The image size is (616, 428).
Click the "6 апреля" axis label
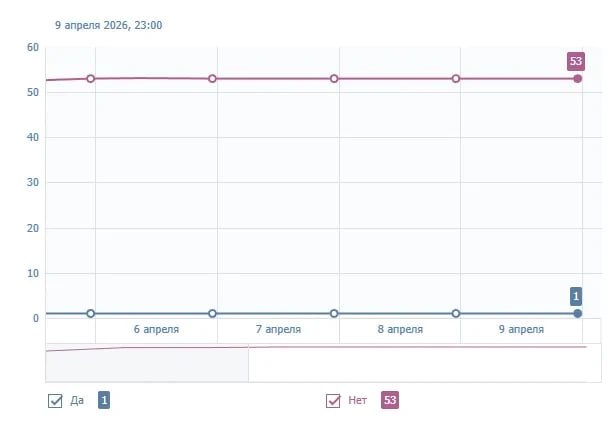pos(156,329)
